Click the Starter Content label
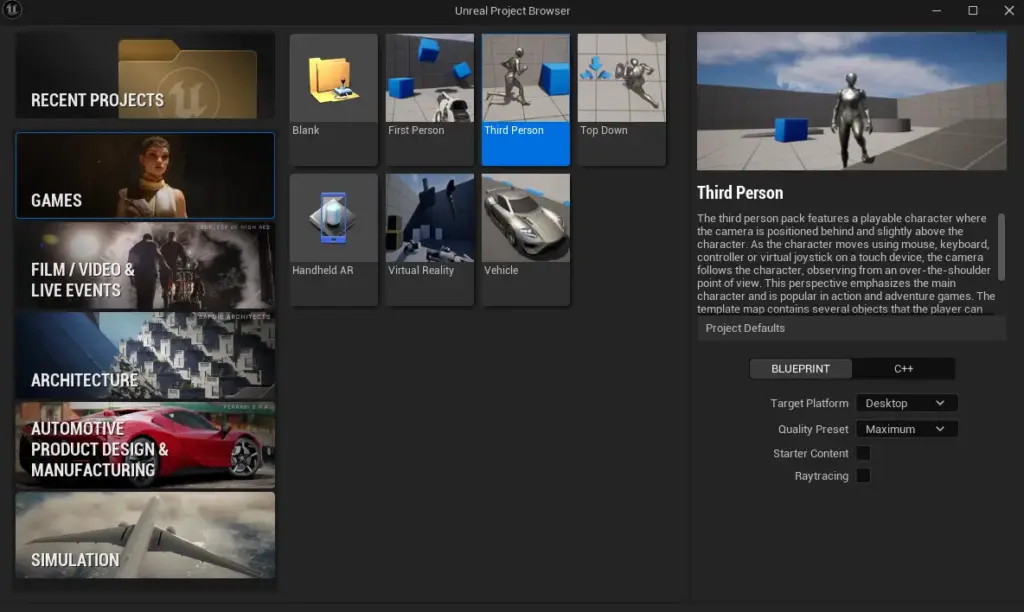The image size is (1024, 612). (x=810, y=453)
